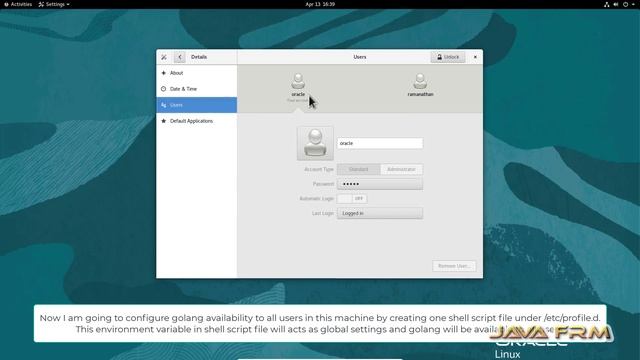Open the Date & Time panel
This screenshot has width=640, height=360.
(x=196, y=89)
